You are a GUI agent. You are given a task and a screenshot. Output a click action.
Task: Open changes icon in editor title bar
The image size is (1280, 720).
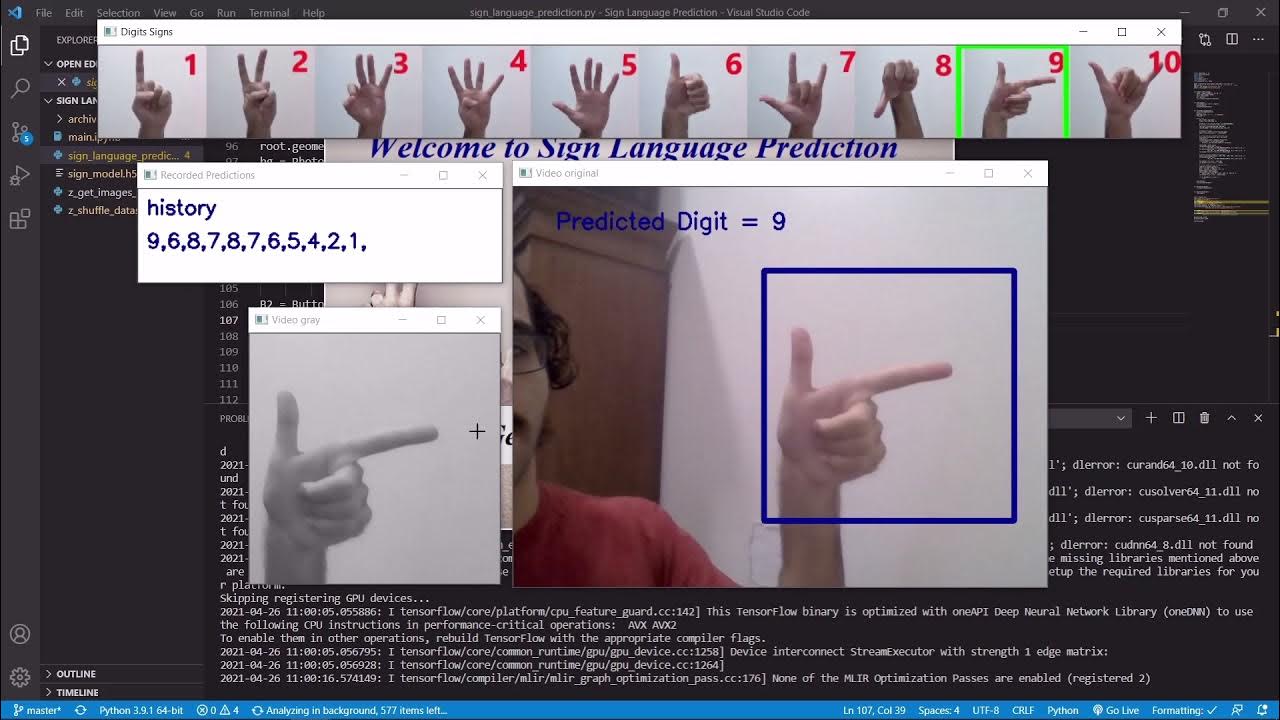1205,39
